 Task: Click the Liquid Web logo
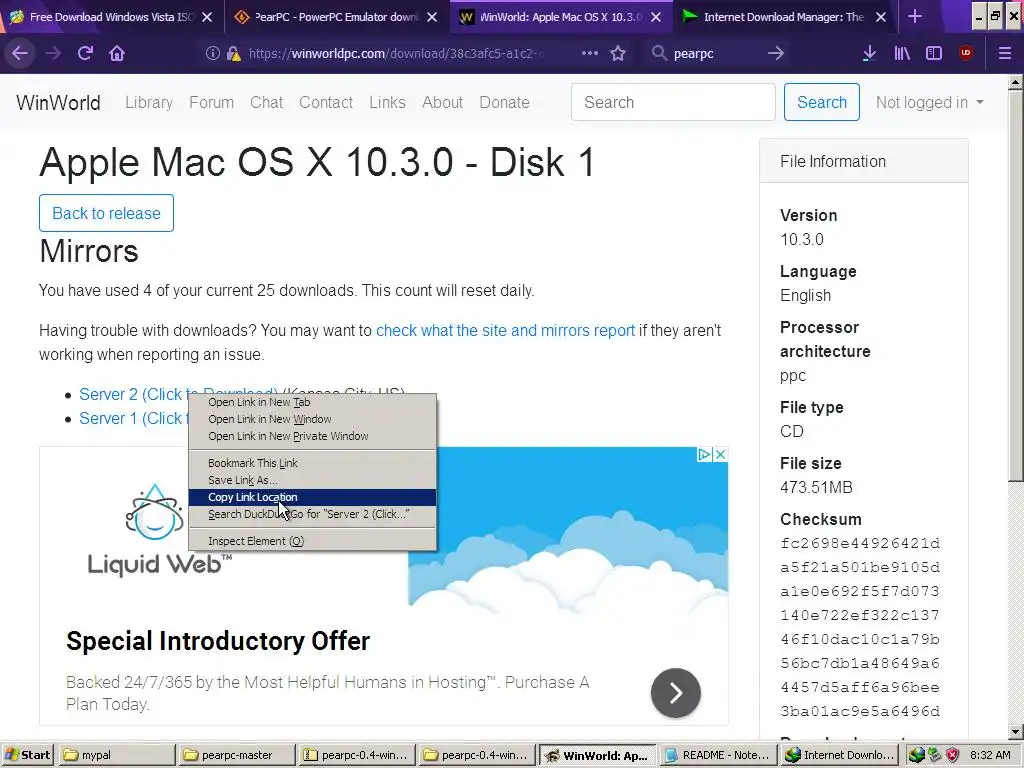(x=159, y=530)
